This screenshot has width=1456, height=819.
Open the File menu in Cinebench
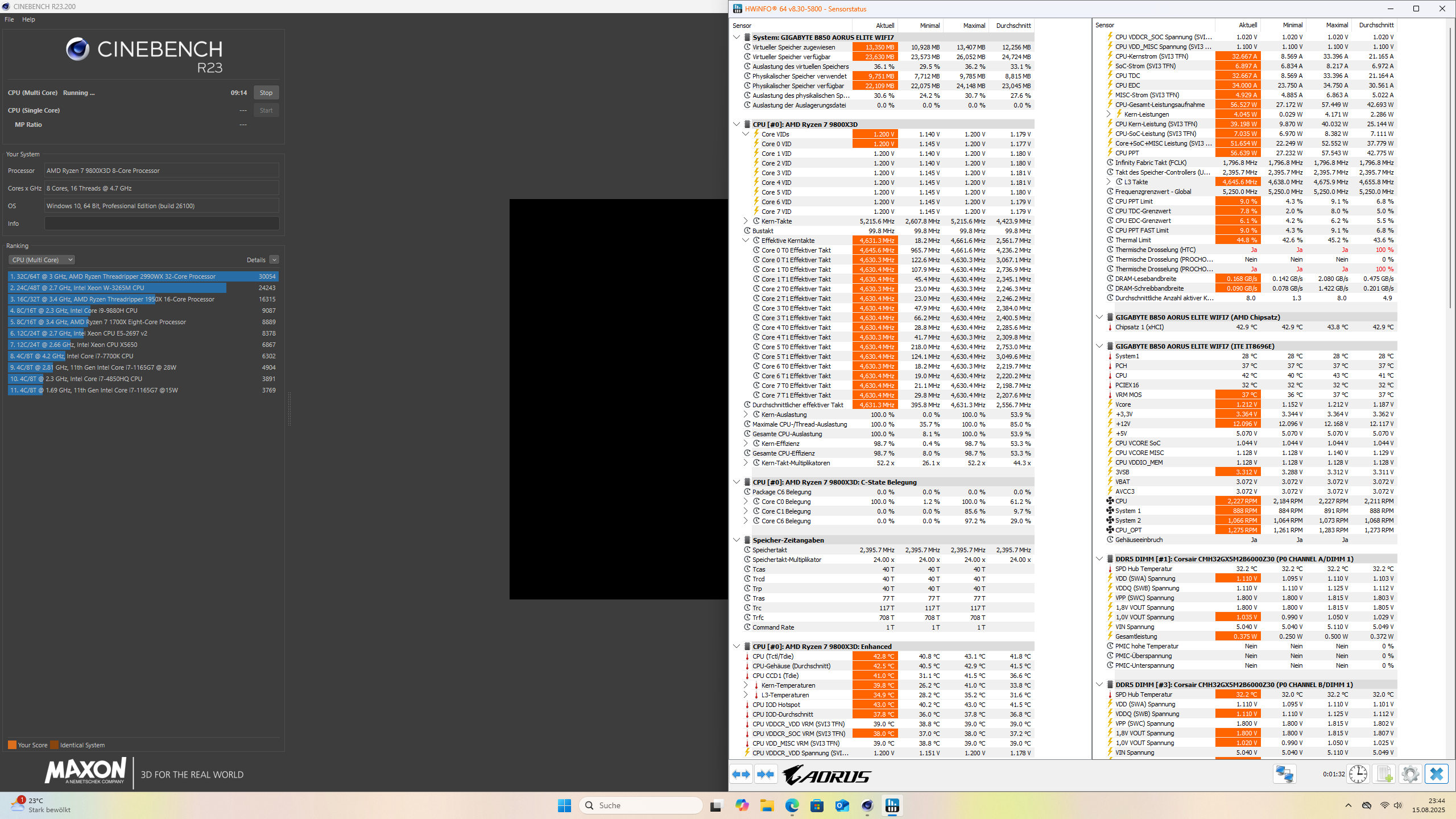[9, 19]
